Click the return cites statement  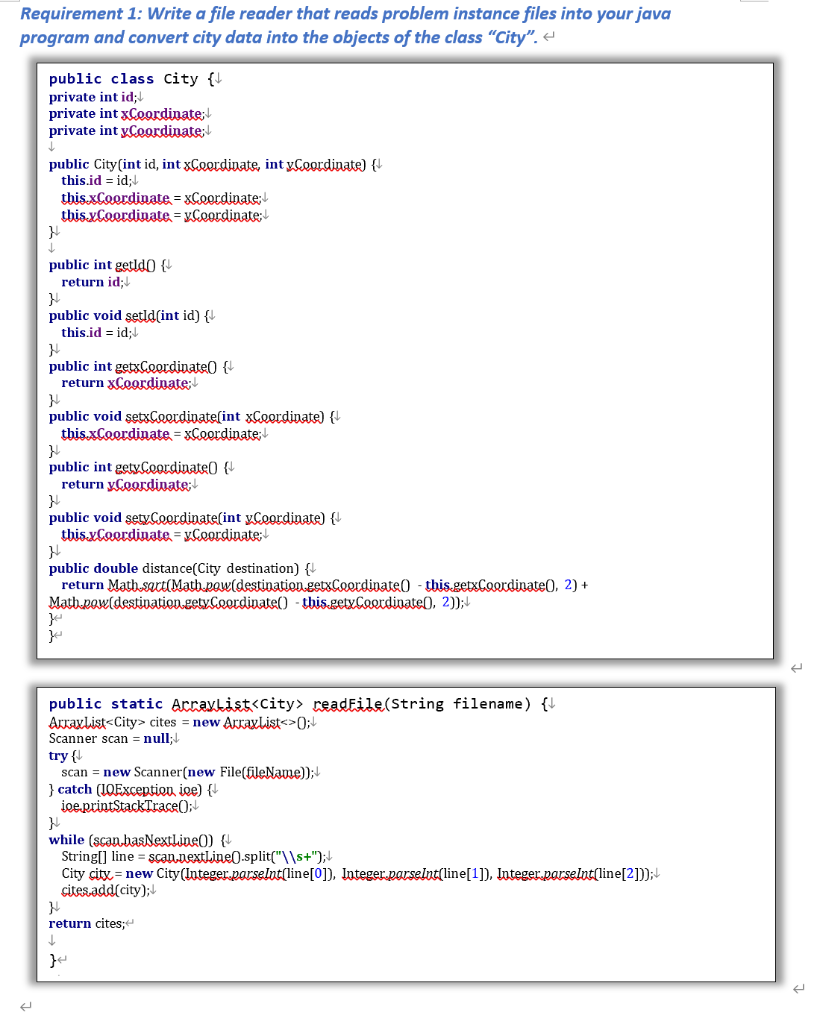[x=90, y=923]
